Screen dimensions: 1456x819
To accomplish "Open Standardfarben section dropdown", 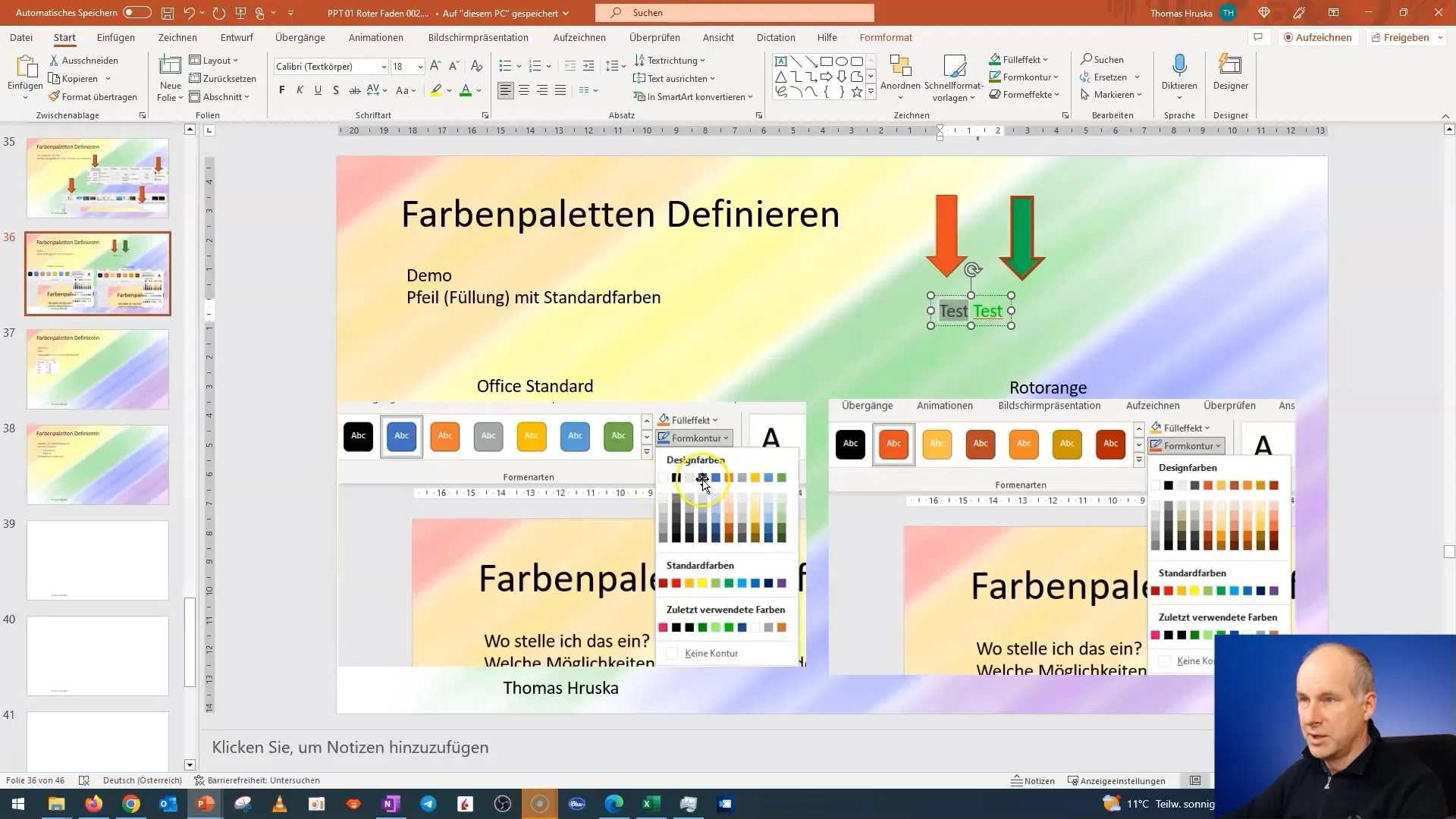I will click(701, 565).
